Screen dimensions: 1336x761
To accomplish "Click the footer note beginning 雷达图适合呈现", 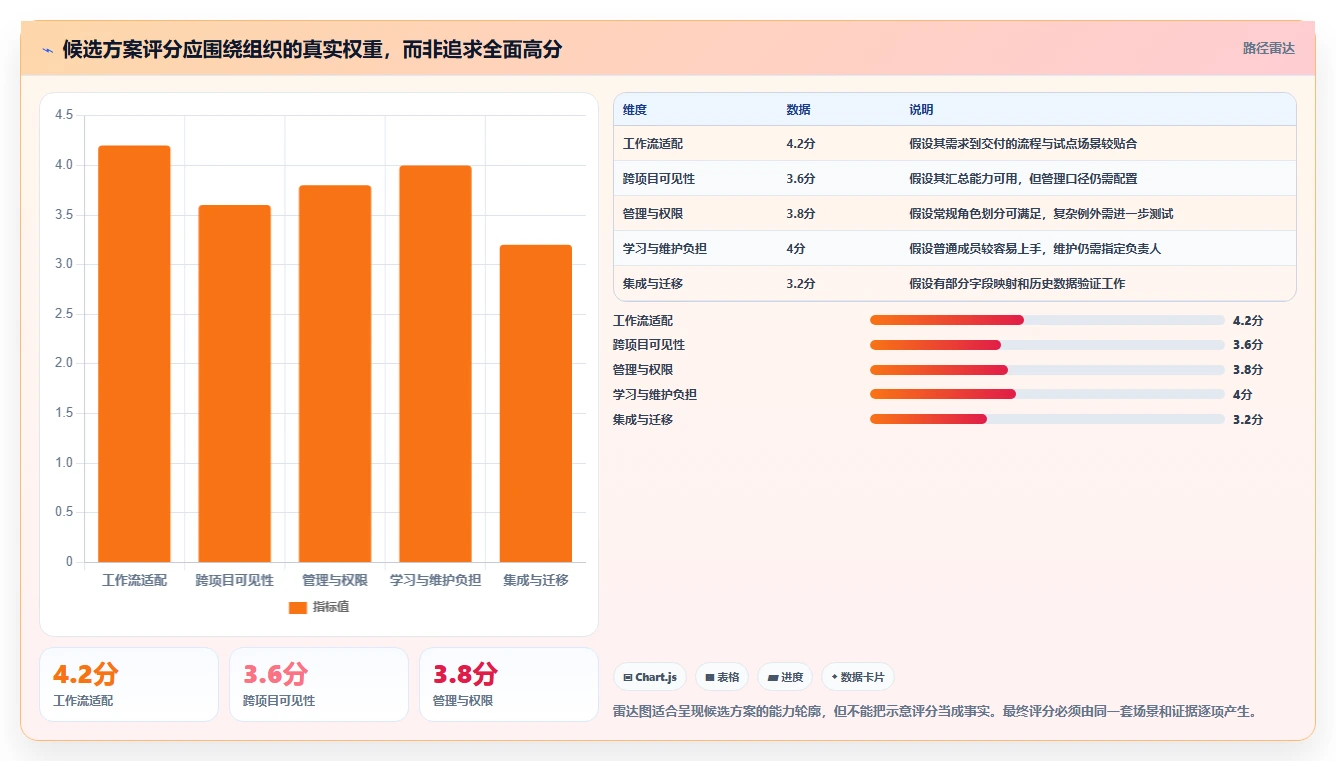I will 934,712.
